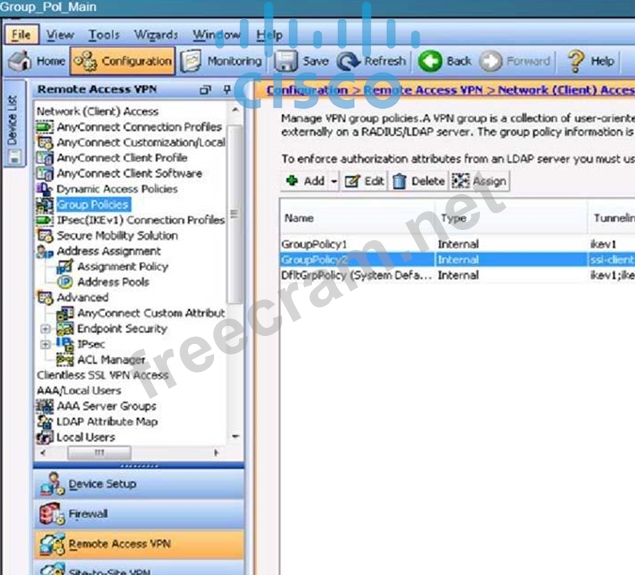Click the Save toolbar icon

(x=301, y=61)
